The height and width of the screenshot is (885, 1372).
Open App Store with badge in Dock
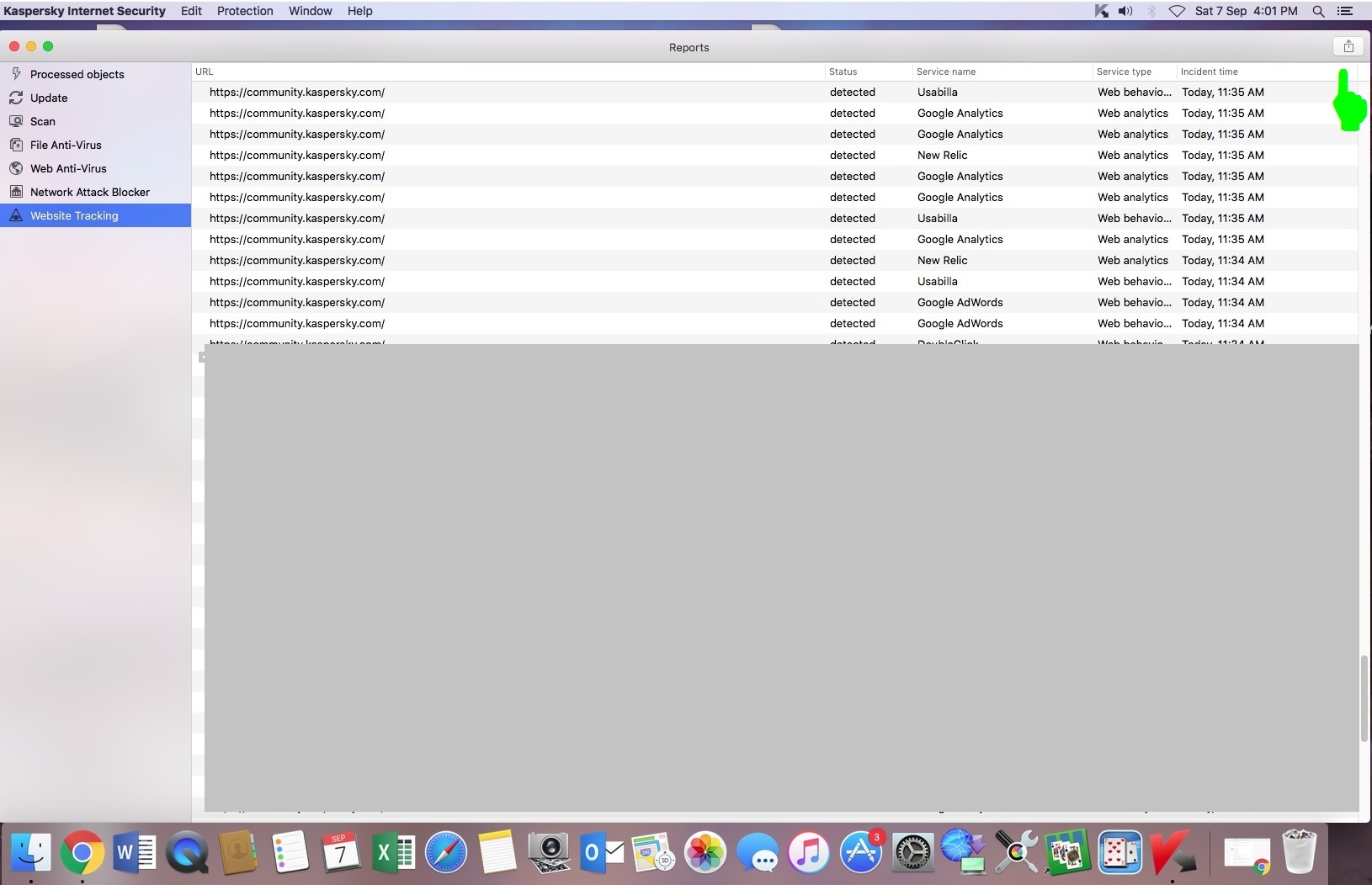pos(860,852)
